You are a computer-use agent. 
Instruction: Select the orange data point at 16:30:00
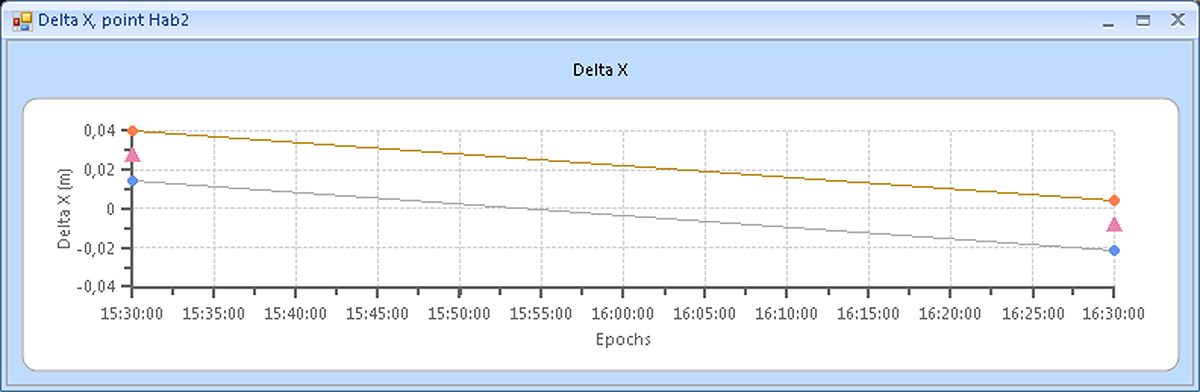click(1114, 201)
